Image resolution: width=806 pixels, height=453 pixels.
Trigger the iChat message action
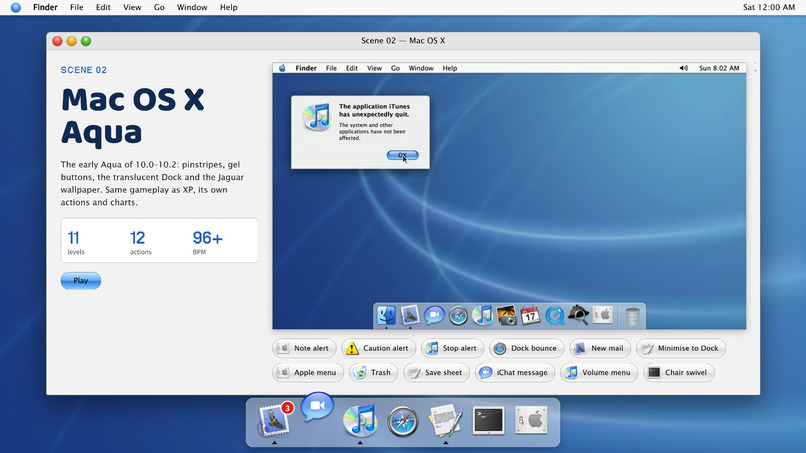point(515,372)
